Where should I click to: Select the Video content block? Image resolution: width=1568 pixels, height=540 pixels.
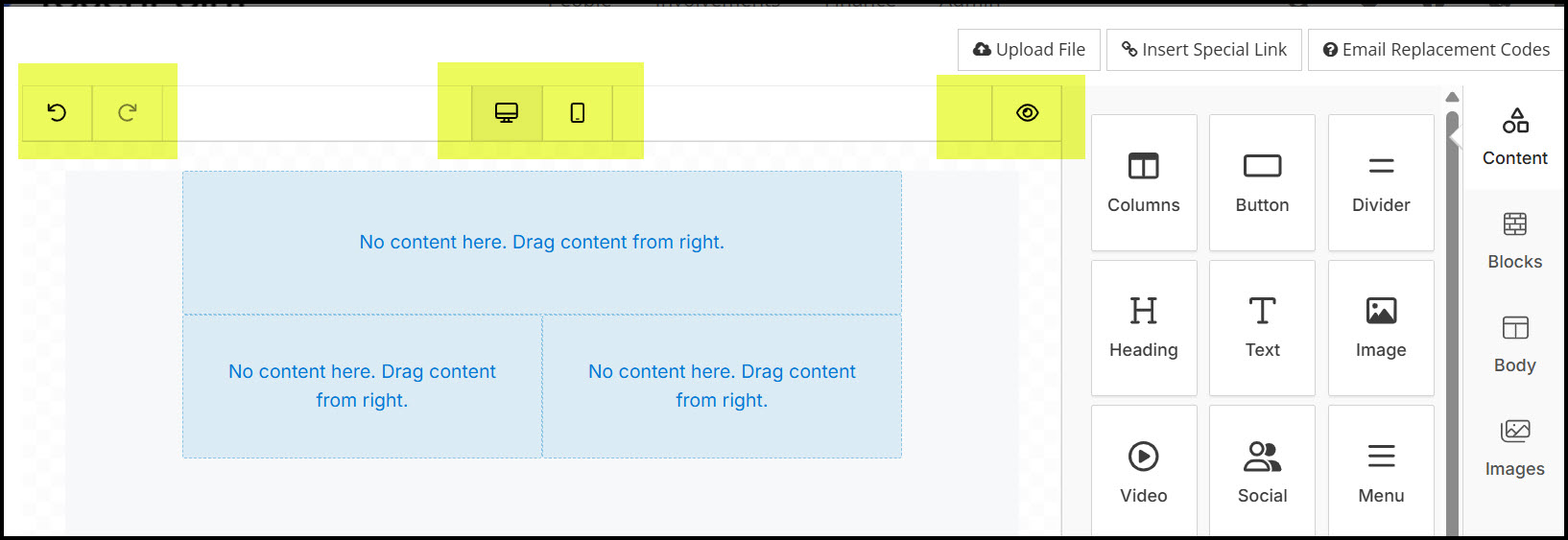point(1144,472)
